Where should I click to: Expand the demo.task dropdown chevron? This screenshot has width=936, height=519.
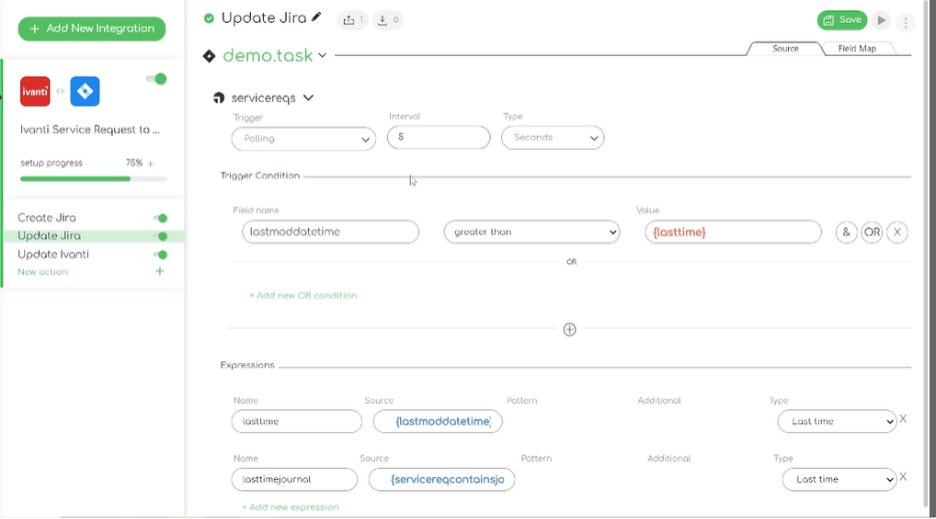click(322, 56)
